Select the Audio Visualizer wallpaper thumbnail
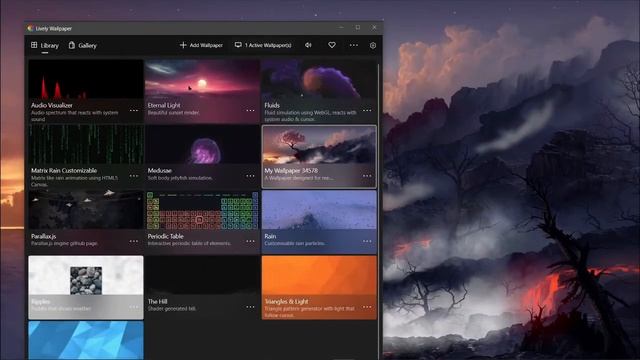 86,80
